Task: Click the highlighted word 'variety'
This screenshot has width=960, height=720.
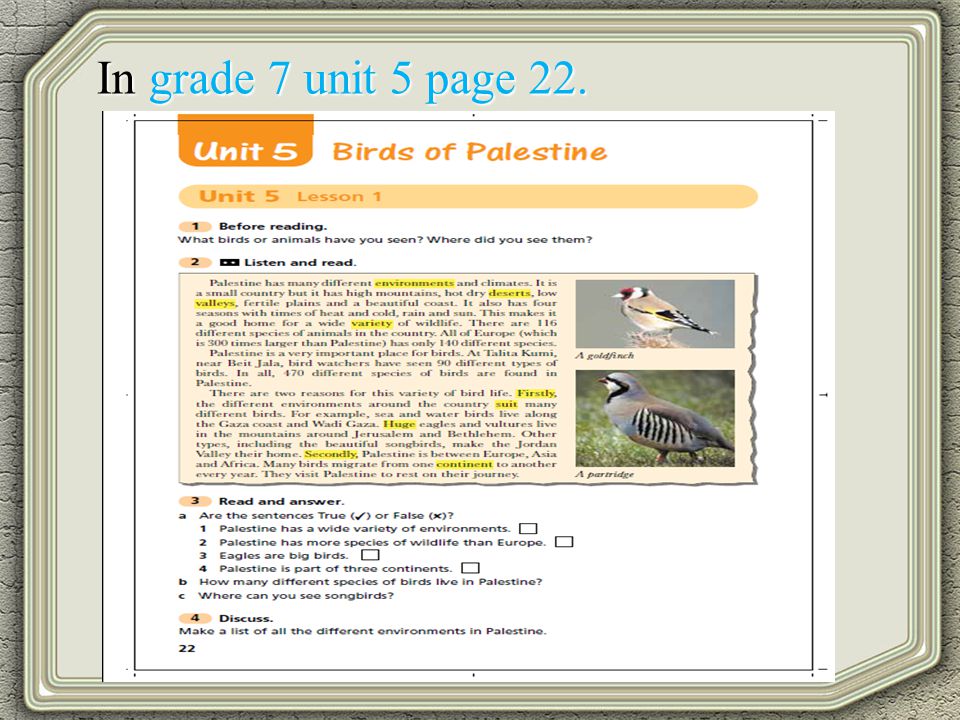Action: [372, 323]
